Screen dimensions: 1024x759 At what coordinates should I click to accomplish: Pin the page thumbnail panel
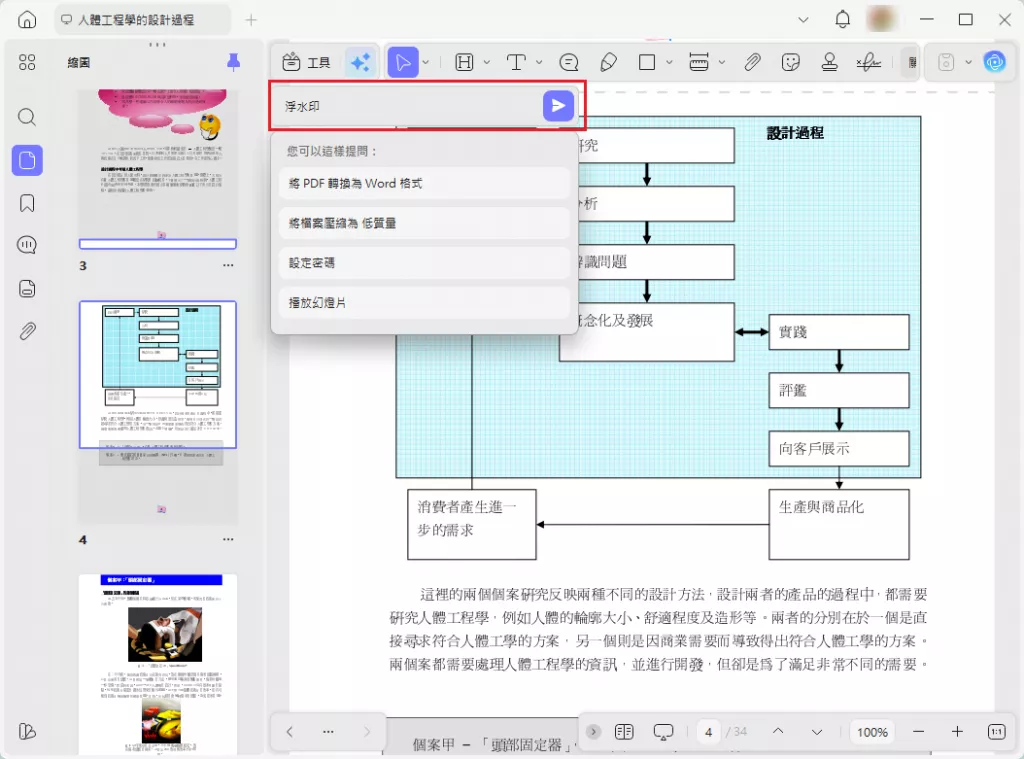[233, 62]
